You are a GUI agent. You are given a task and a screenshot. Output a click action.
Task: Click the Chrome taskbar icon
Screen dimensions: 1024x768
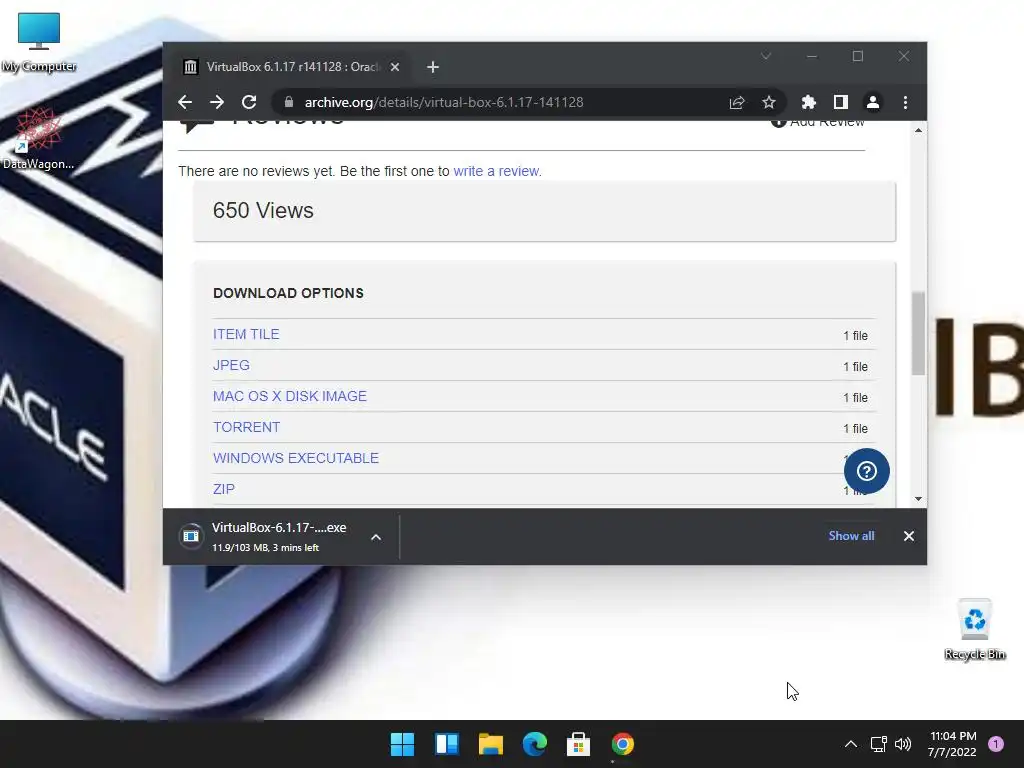click(x=622, y=744)
